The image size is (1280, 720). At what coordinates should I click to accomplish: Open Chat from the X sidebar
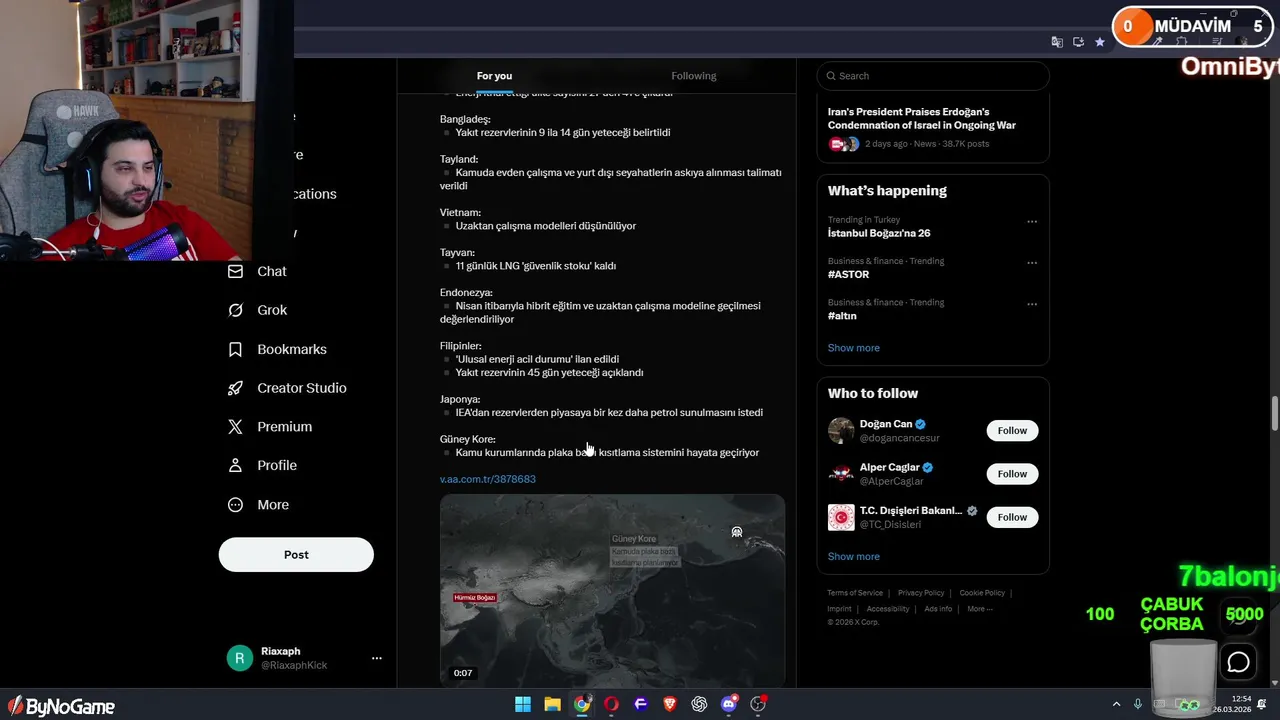tap(257, 271)
